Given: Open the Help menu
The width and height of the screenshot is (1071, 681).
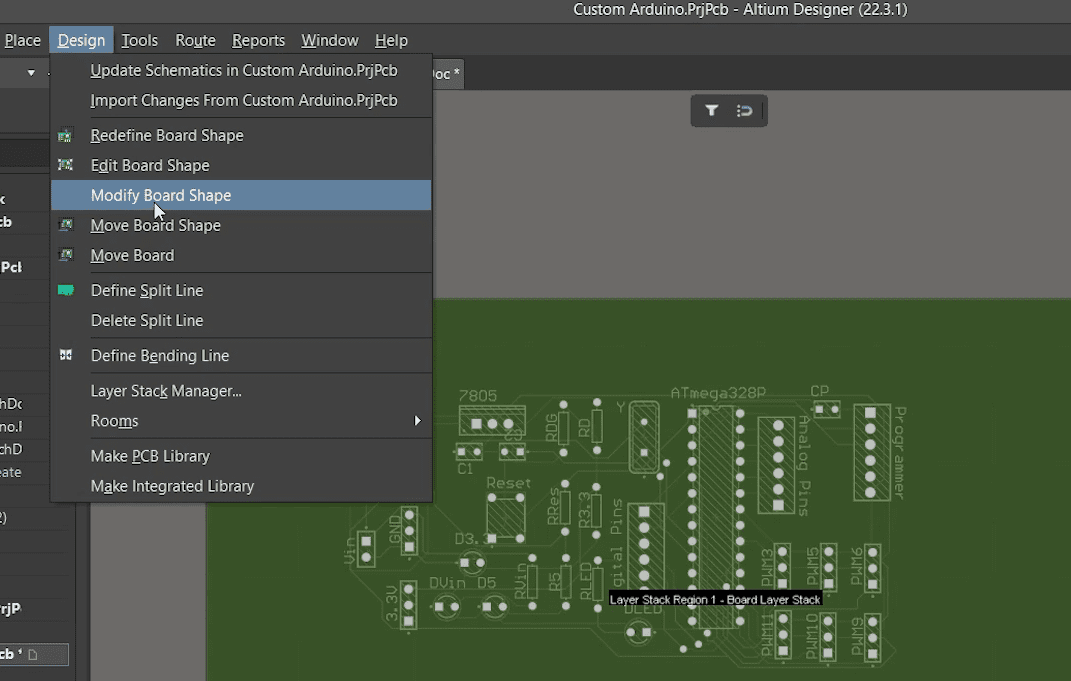Looking at the screenshot, I should [x=391, y=40].
